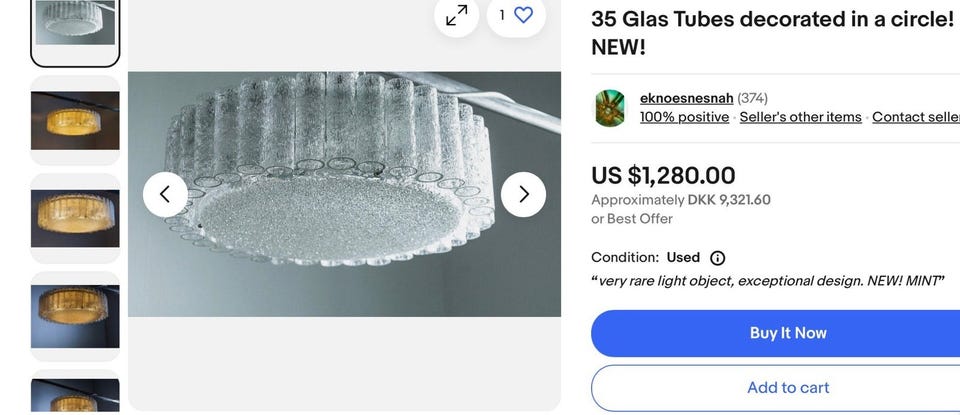Pick the fourth lamp thumbnail
This screenshot has width=960, height=415.
75,316
